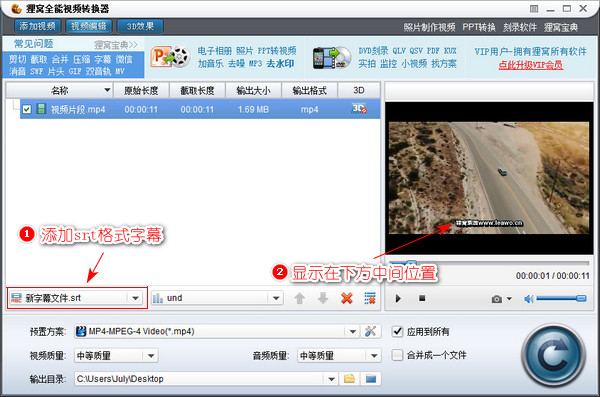Uncheck the 视频片段.mp4 file checkbox
The image size is (600, 397).
(x=26, y=109)
